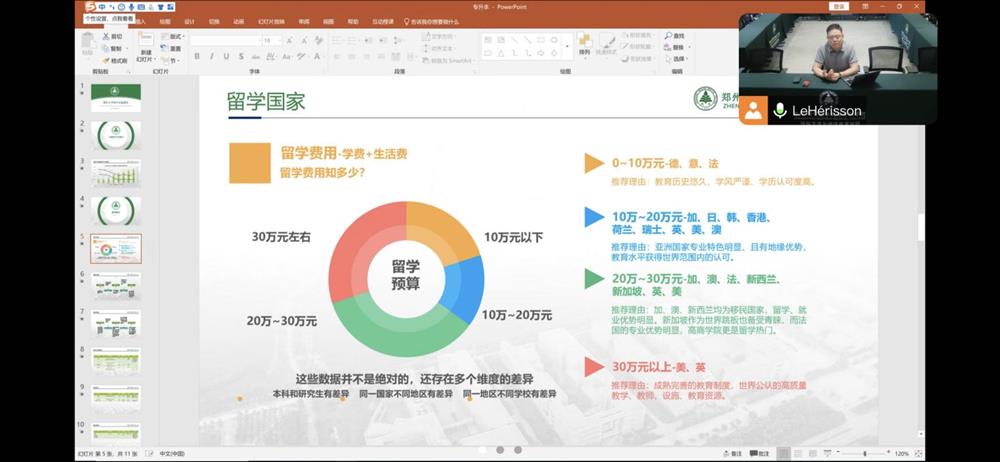1000x462 pixels.
Task: Open the Design (设计) ribbon tab
Action: (x=189, y=21)
